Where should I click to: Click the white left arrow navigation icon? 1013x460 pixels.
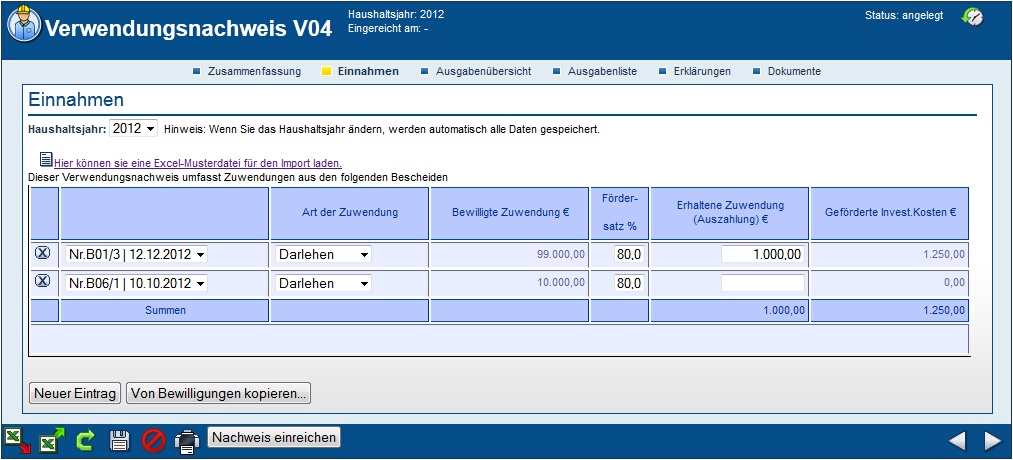coord(957,441)
